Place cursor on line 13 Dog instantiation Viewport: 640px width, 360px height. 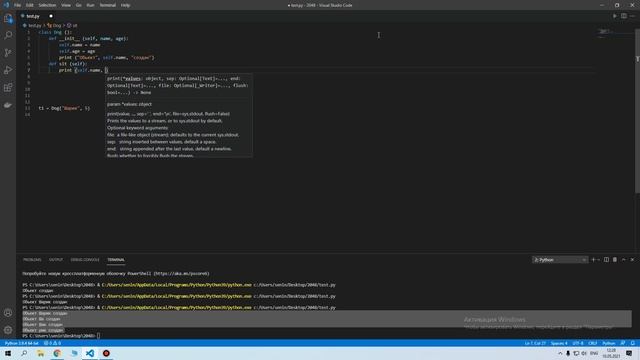point(64,108)
